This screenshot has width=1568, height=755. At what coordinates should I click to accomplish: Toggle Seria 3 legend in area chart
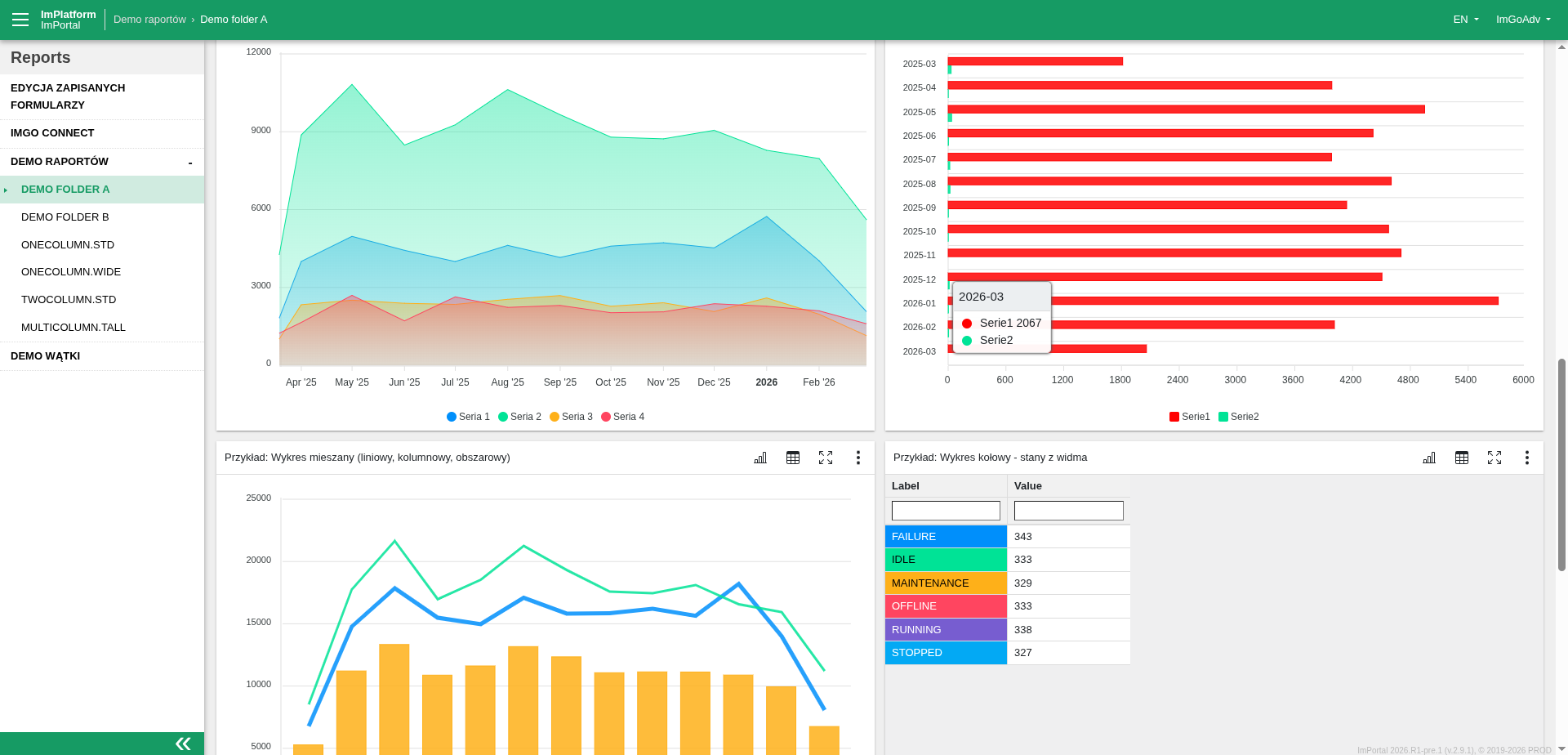click(571, 417)
